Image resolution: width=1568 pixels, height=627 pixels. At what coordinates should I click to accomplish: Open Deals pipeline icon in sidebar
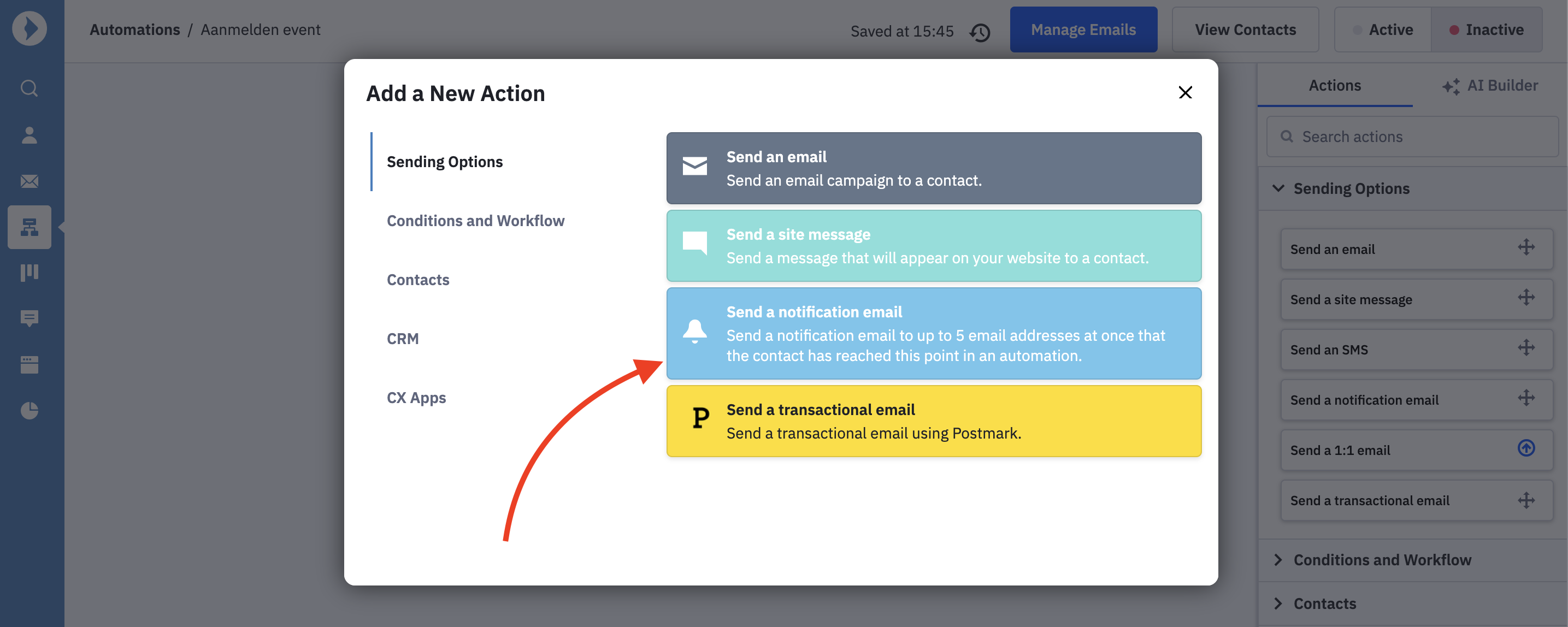[29, 272]
